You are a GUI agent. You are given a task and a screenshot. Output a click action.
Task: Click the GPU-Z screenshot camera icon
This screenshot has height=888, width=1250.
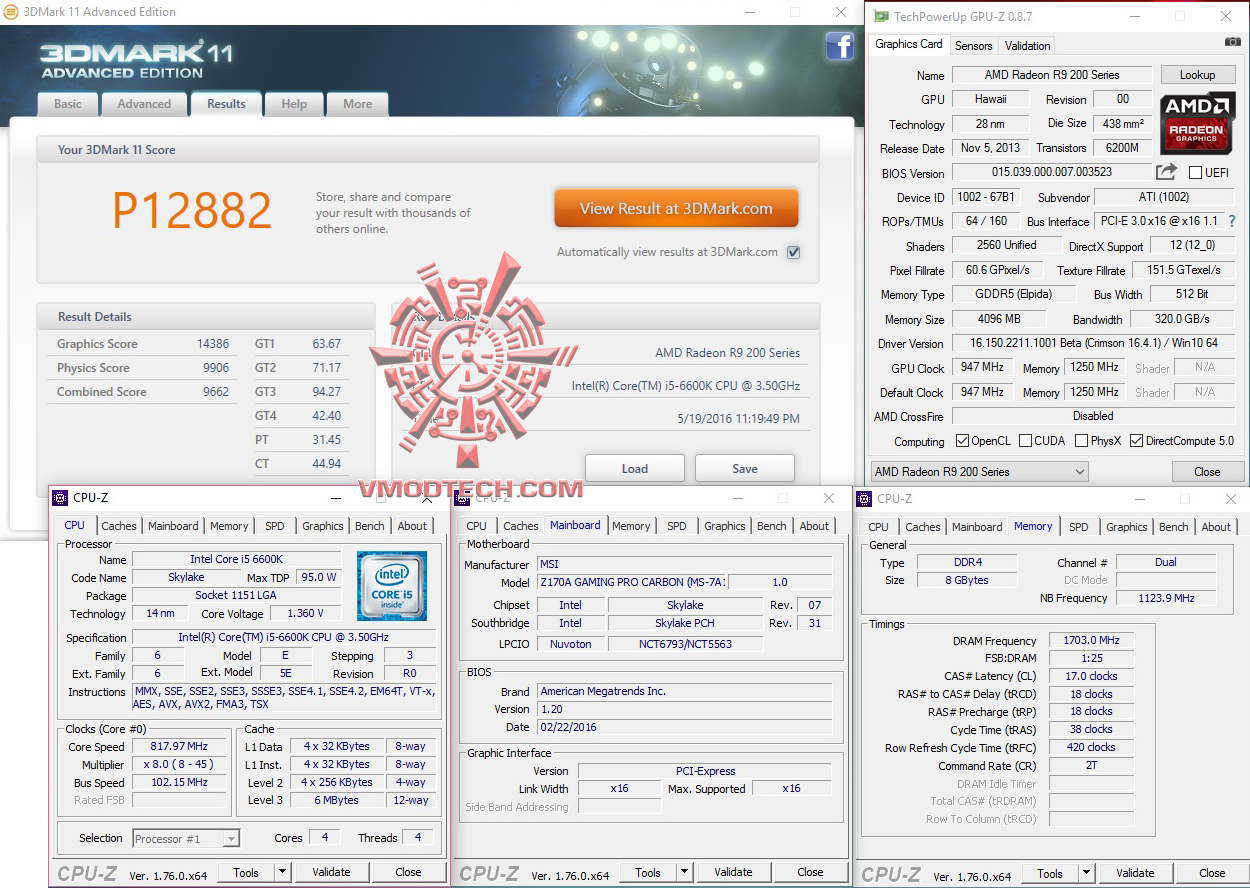pyautogui.click(x=1232, y=42)
